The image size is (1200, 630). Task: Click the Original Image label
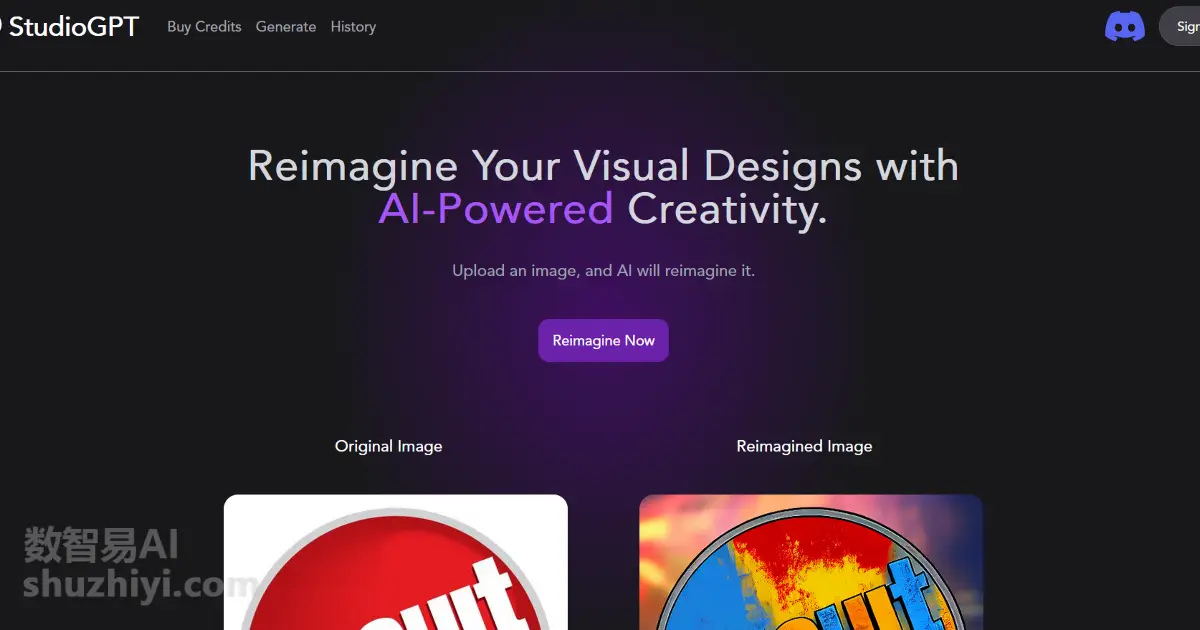coord(389,446)
